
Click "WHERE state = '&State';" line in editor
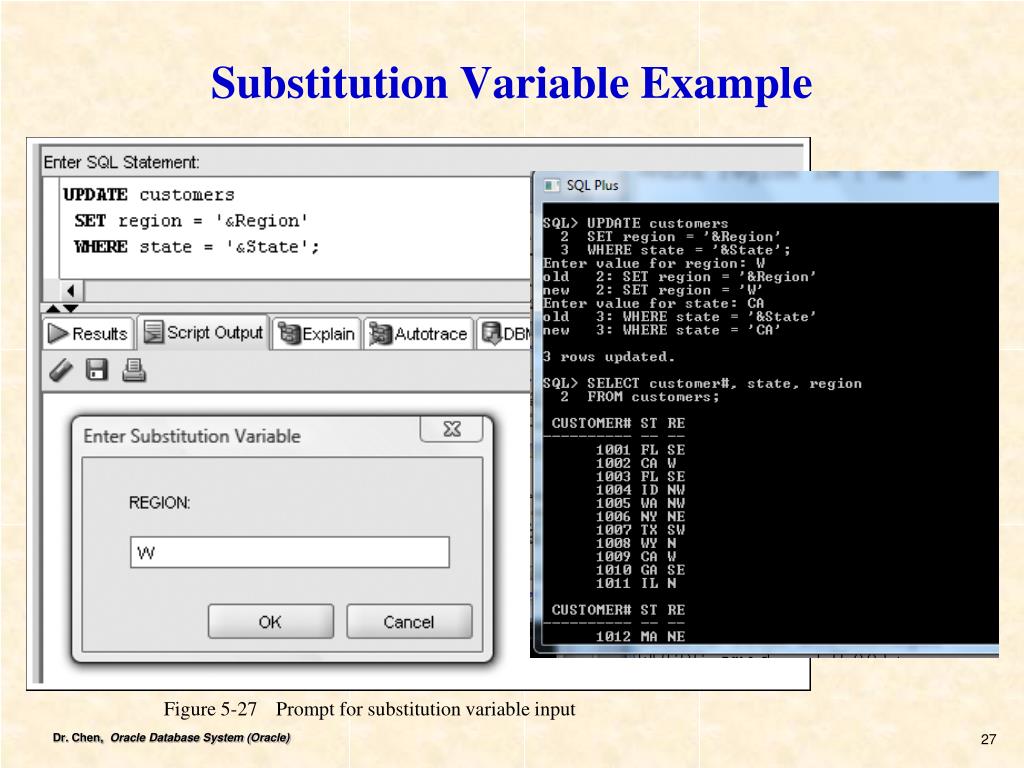point(197,247)
